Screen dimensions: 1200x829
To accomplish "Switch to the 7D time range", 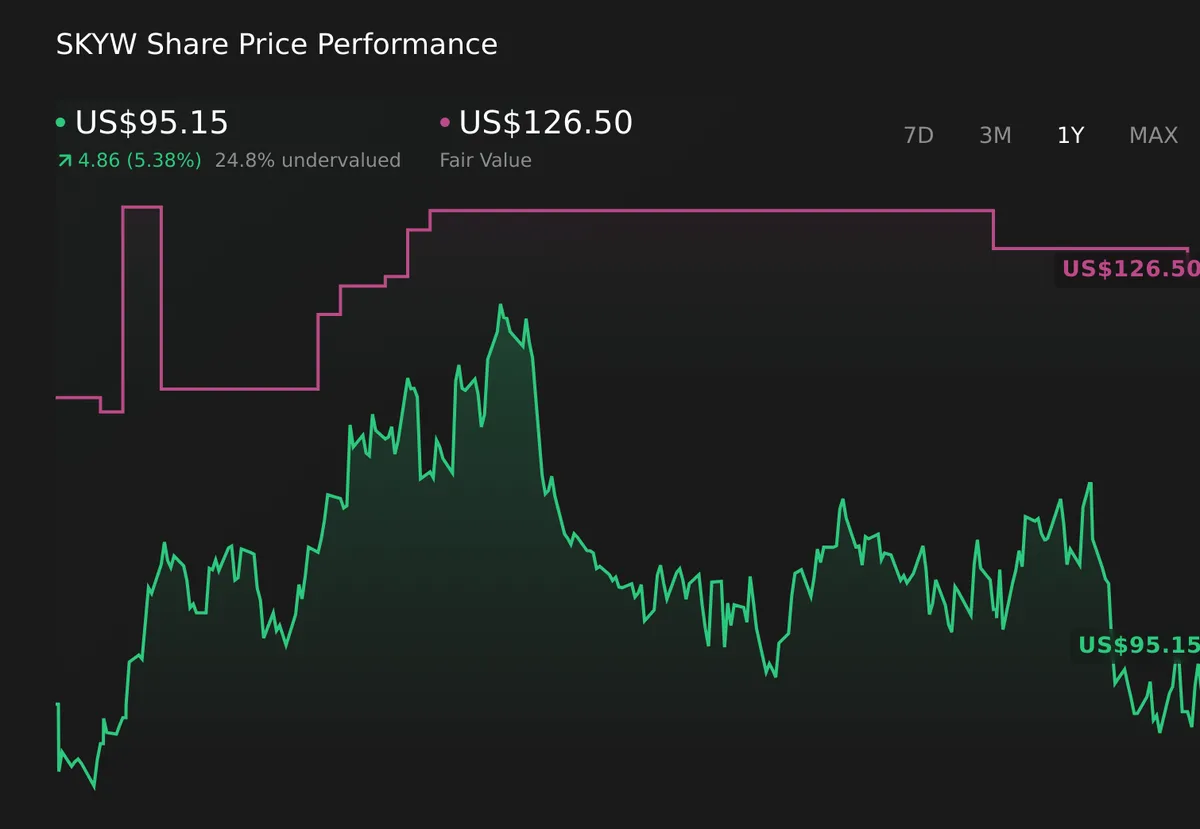I will pyautogui.click(x=918, y=136).
